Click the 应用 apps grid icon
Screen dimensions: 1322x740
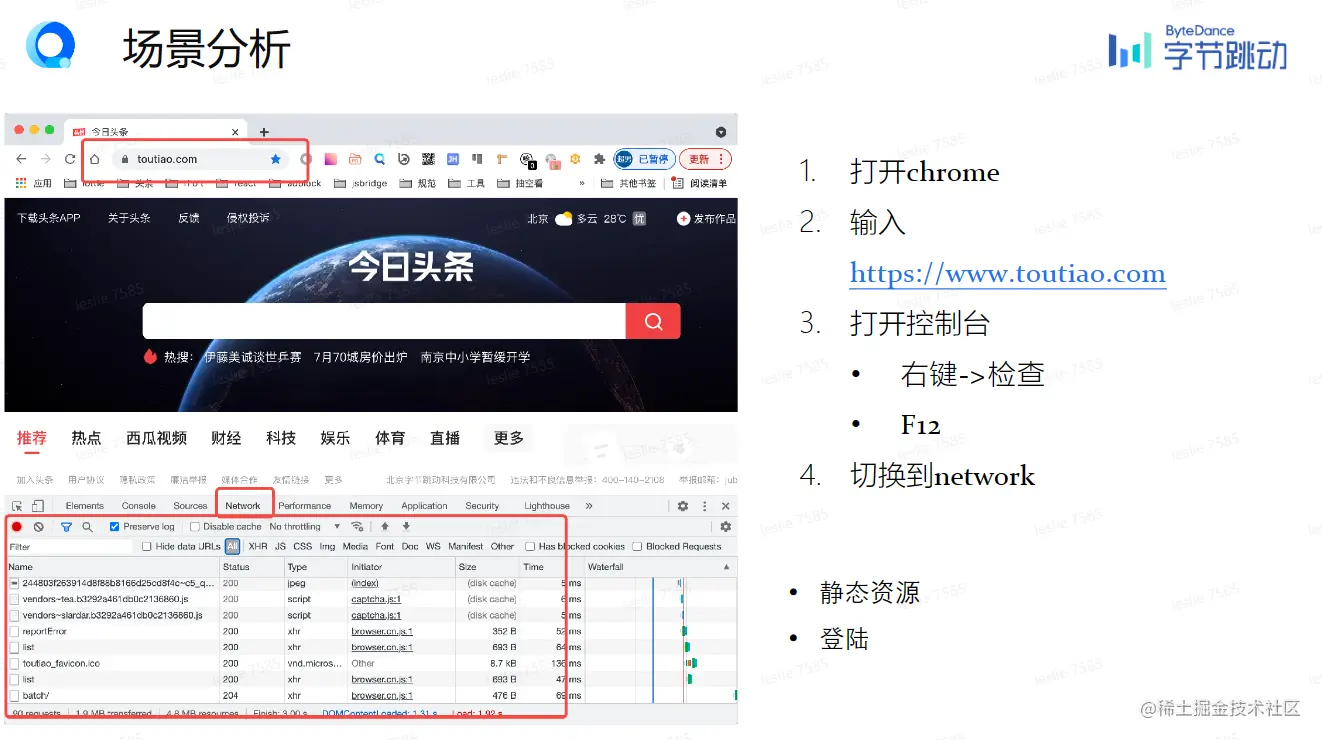pyautogui.click(x=21, y=183)
